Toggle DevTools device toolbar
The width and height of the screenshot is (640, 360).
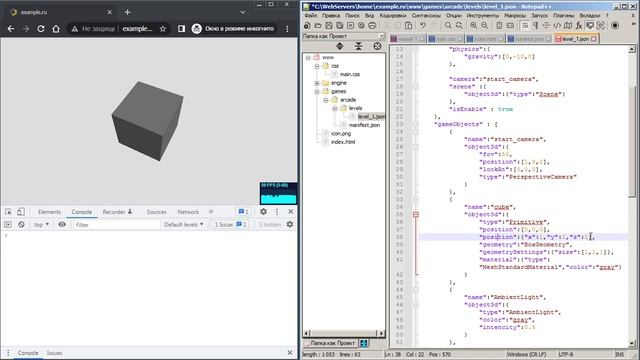(x=21, y=212)
